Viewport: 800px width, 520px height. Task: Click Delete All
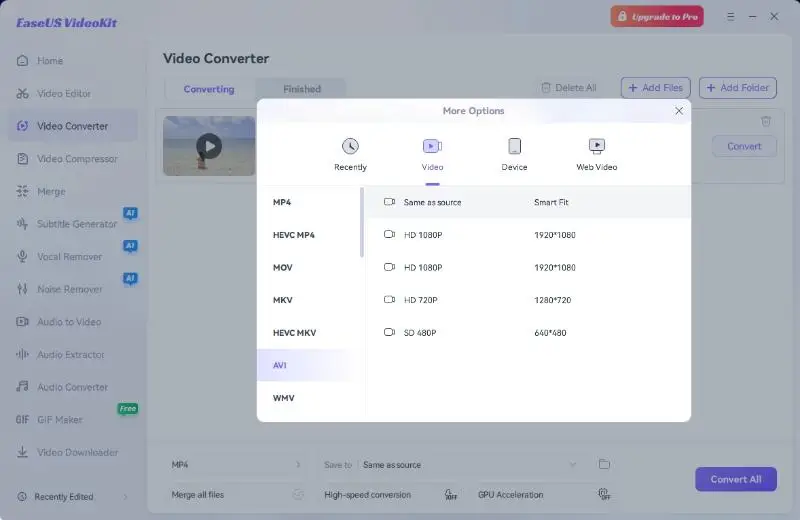pos(568,88)
